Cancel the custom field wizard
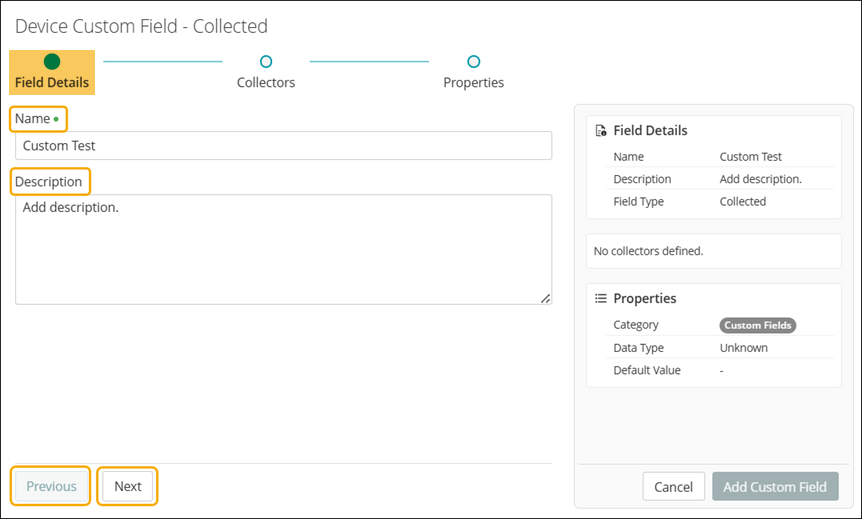862x519 pixels. (673, 487)
